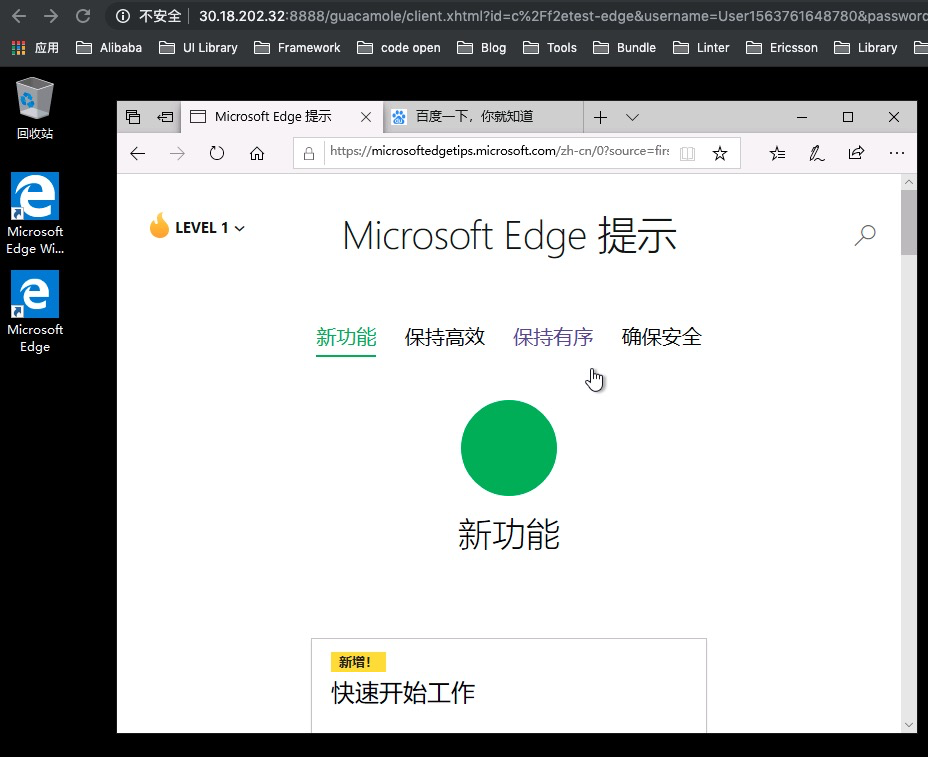Screen dimensions: 928x757
Task: Open the favorites hub icon
Action: point(777,154)
